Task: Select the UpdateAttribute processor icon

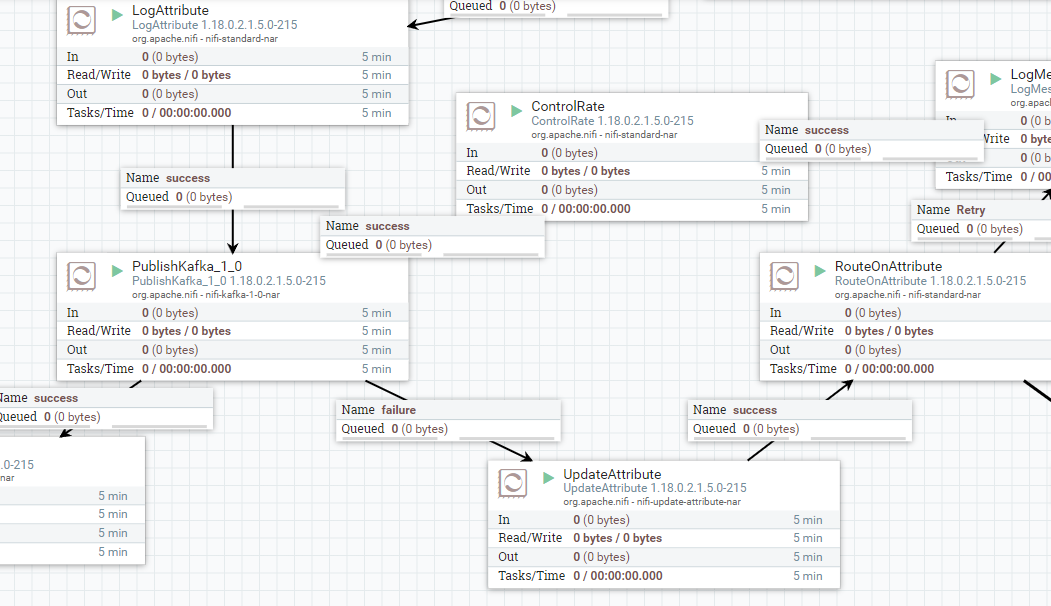Action: [511, 483]
